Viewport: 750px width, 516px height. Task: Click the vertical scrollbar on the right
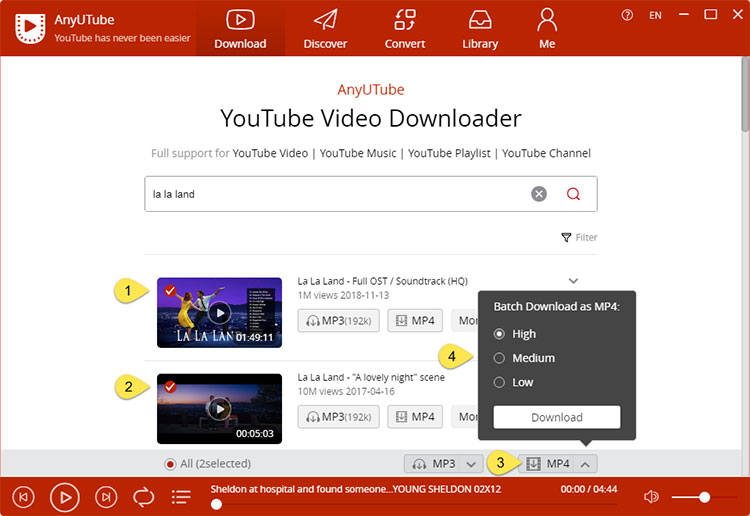click(x=745, y=94)
